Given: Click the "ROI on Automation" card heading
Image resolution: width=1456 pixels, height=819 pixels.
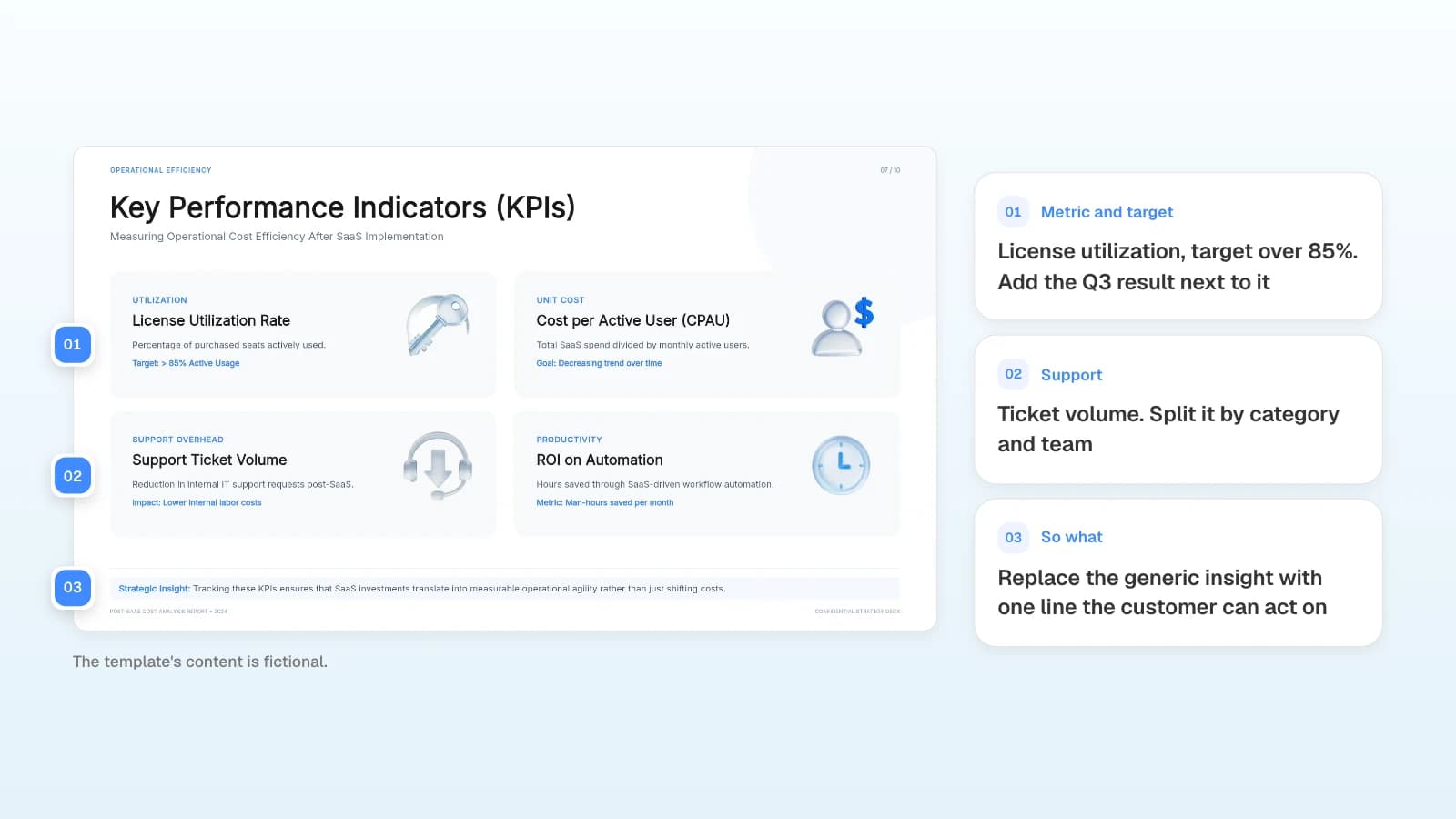Looking at the screenshot, I should click(600, 460).
